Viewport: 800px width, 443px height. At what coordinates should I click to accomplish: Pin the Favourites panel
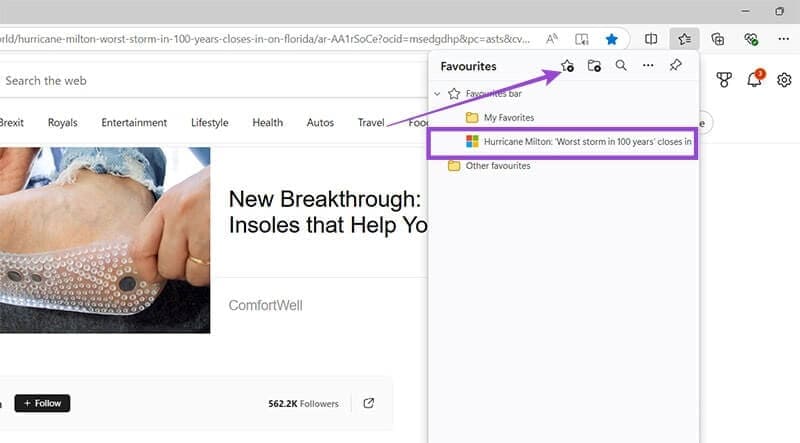pyautogui.click(x=676, y=65)
